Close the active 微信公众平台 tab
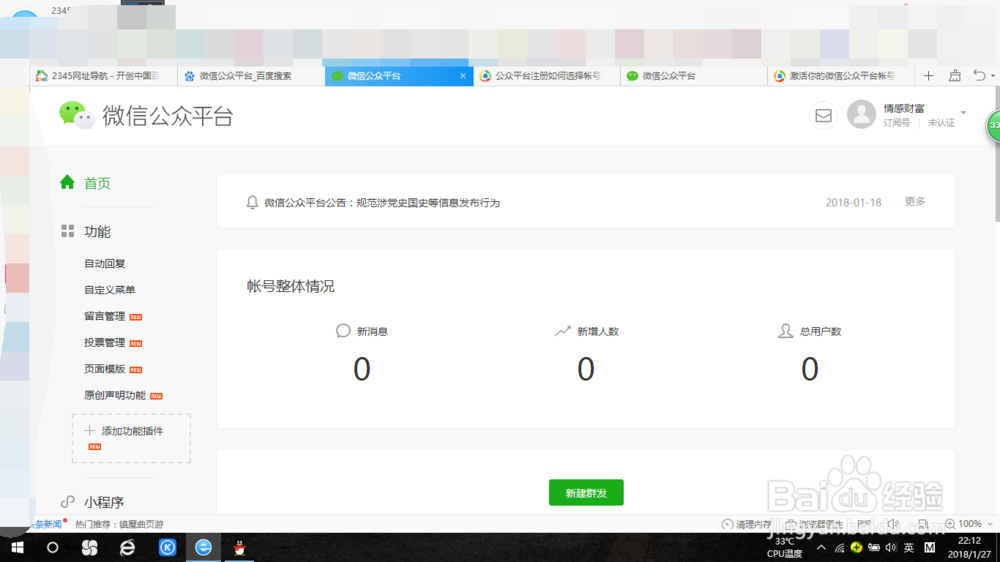 tap(463, 76)
